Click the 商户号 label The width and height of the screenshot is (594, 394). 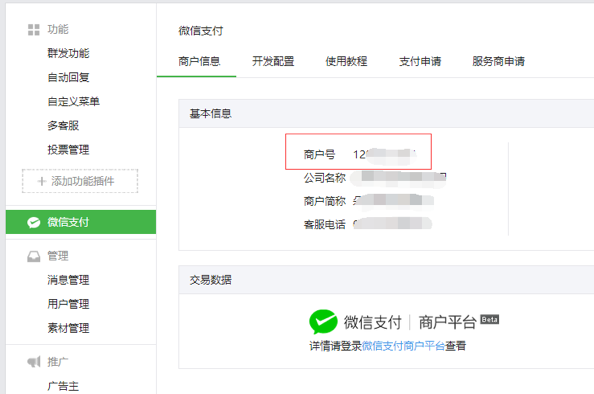point(319,155)
